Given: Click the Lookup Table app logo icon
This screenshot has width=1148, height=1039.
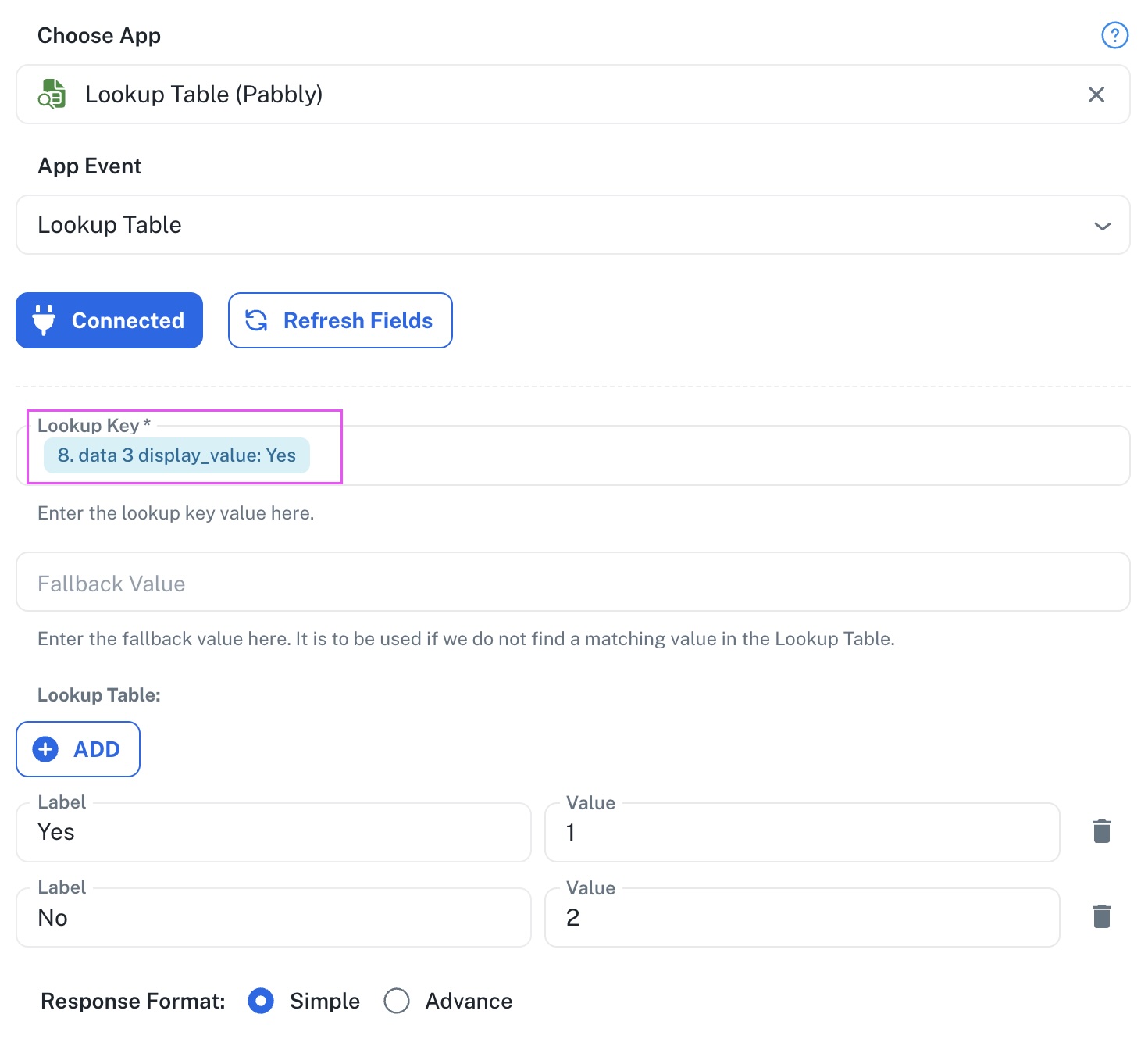Looking at the screenshot, I should (x=52, y=94).
